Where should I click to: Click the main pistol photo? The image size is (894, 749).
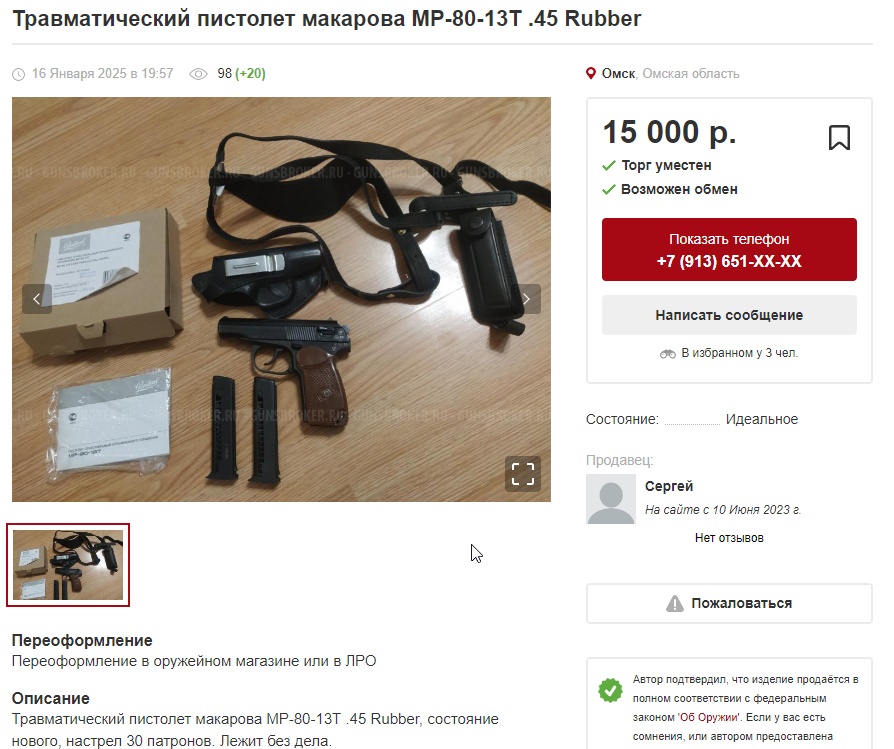tap(281, 299)
